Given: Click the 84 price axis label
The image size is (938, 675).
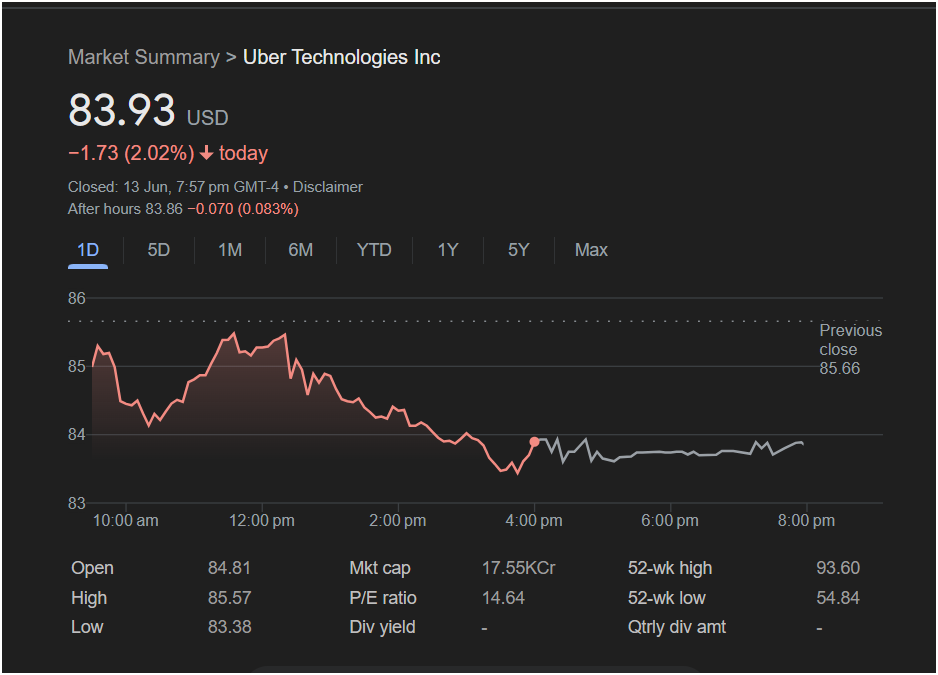Looking at the screenshot, I should pos(77,434).
